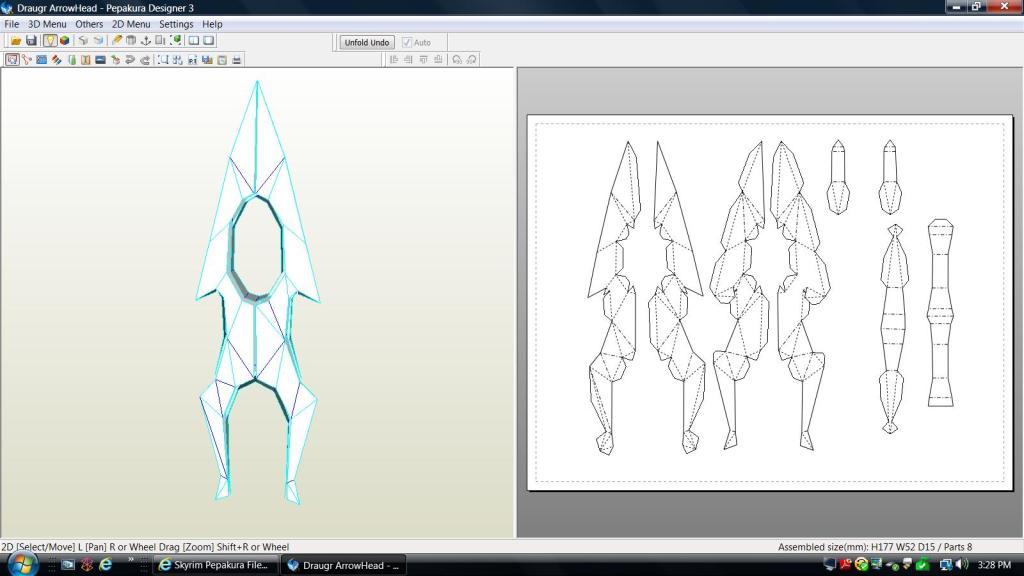Click the gray cylinder icon in top toolbar

(x=131, y=40)
